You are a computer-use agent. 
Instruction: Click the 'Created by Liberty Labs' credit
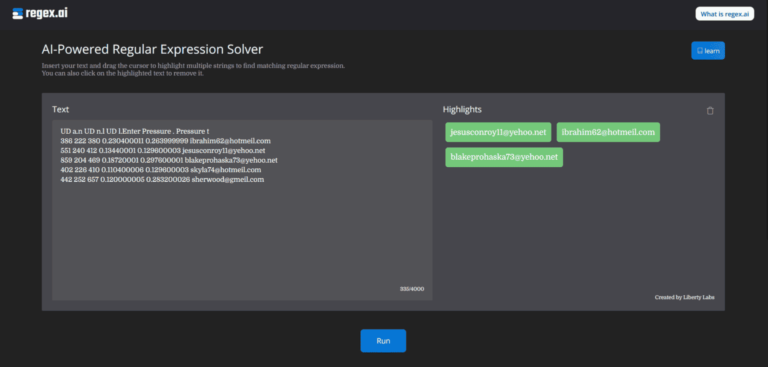pos(684,297)
